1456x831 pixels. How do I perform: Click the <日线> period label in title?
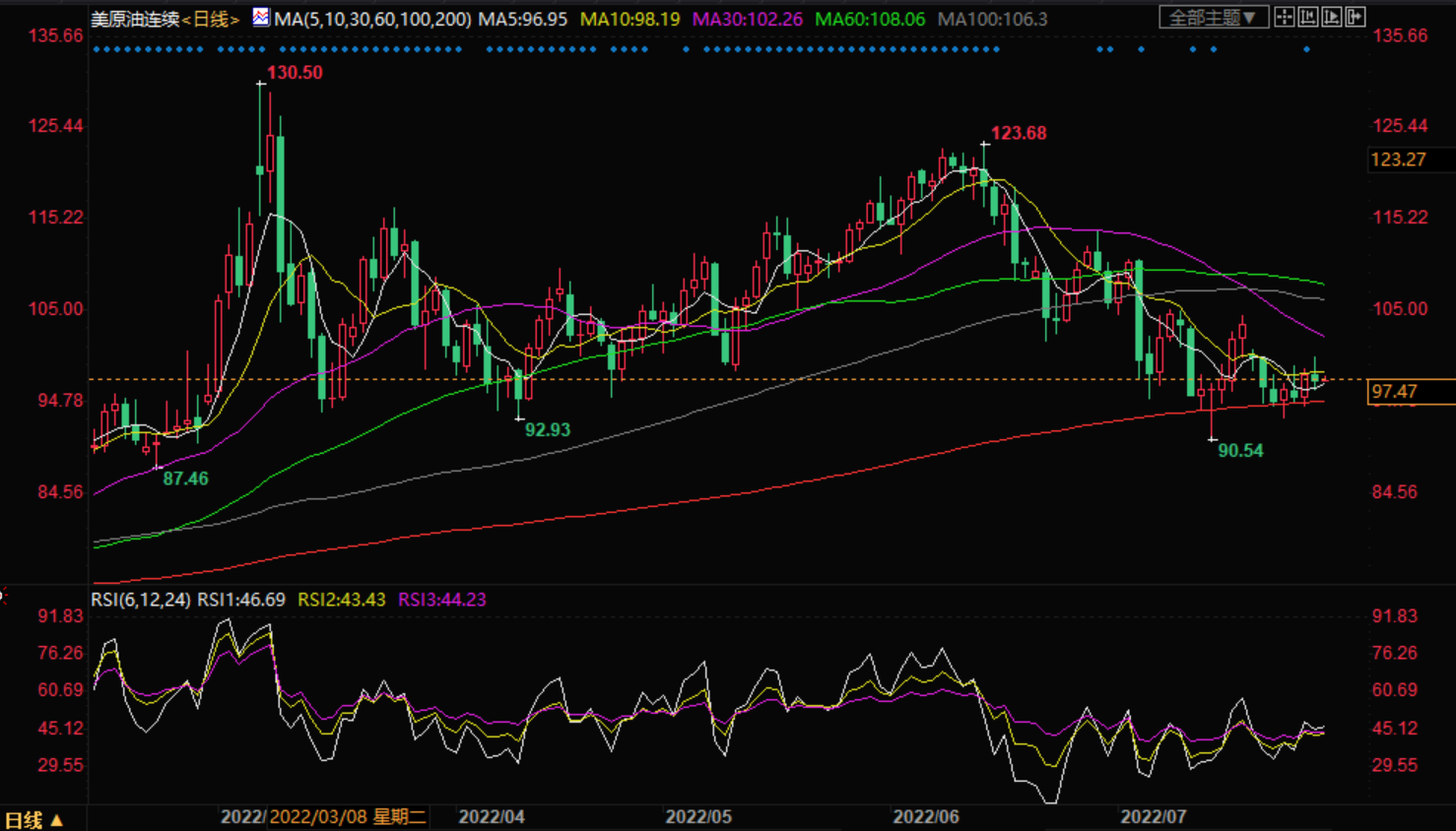pos(211,19)
